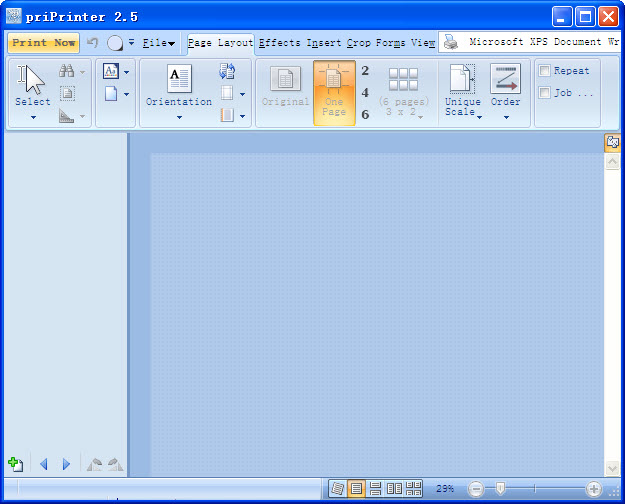625x504 pixels.
Task: Toggle continuous page view in status bar
Action: [376, 489]
